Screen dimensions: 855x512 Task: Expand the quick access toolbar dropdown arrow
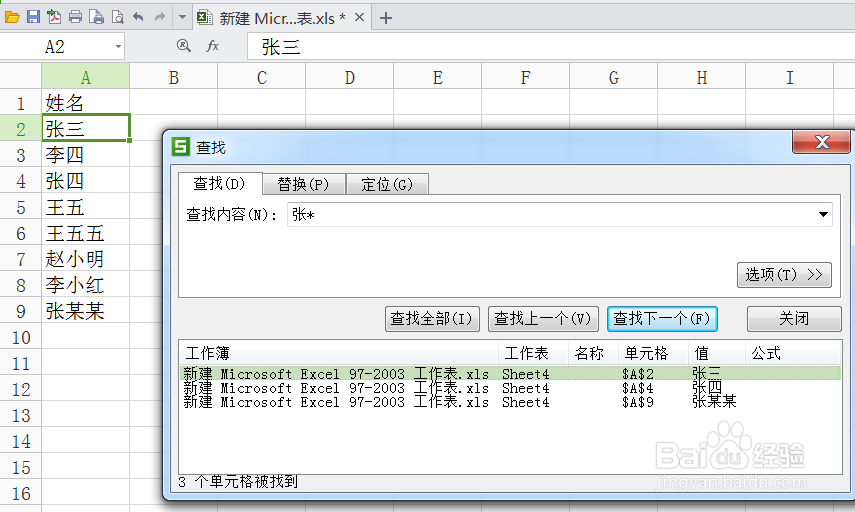tap(182, 17)
